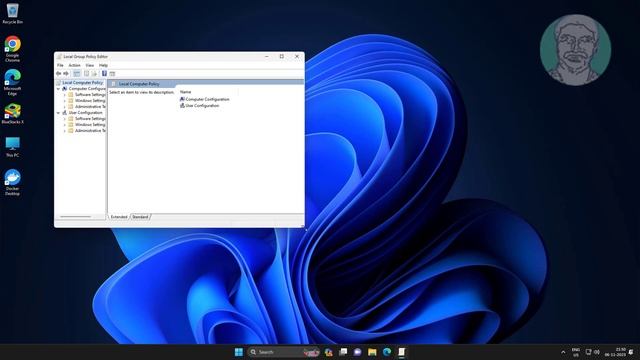Select User Configuration in right list
This screenshot has width=640, height=360.
(x=202, y=106)
